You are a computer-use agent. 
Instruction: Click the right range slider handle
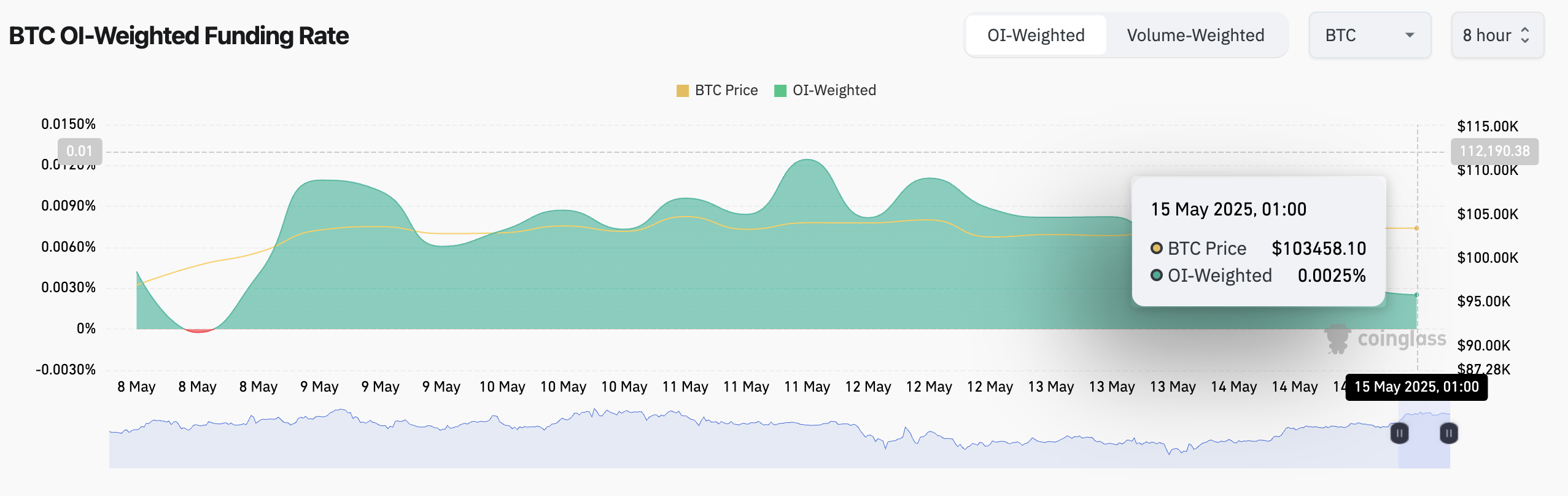(x=1448, y=433)
